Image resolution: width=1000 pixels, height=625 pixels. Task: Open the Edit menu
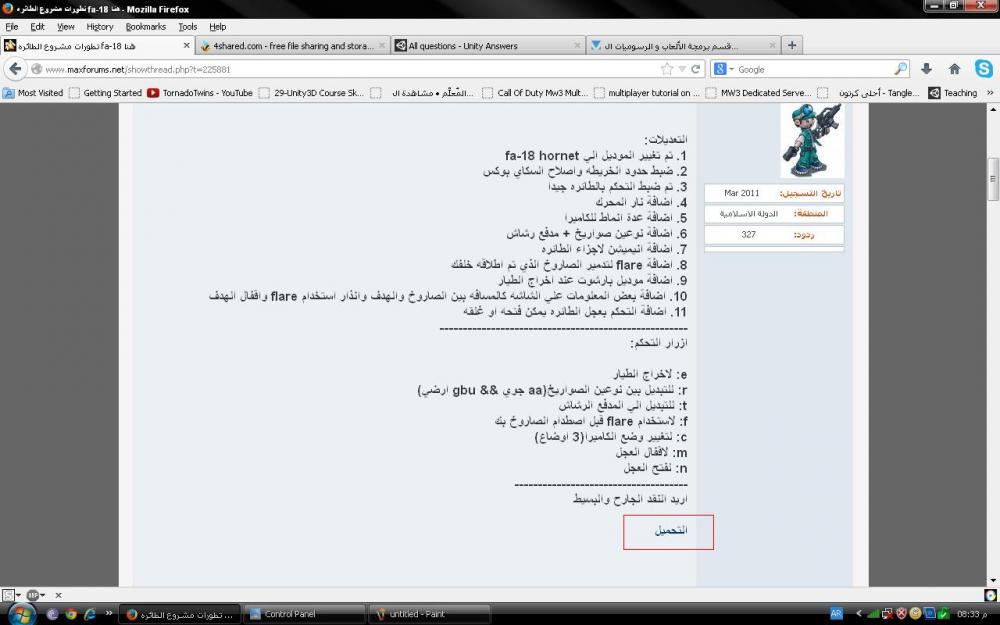[x=38, y=27]
